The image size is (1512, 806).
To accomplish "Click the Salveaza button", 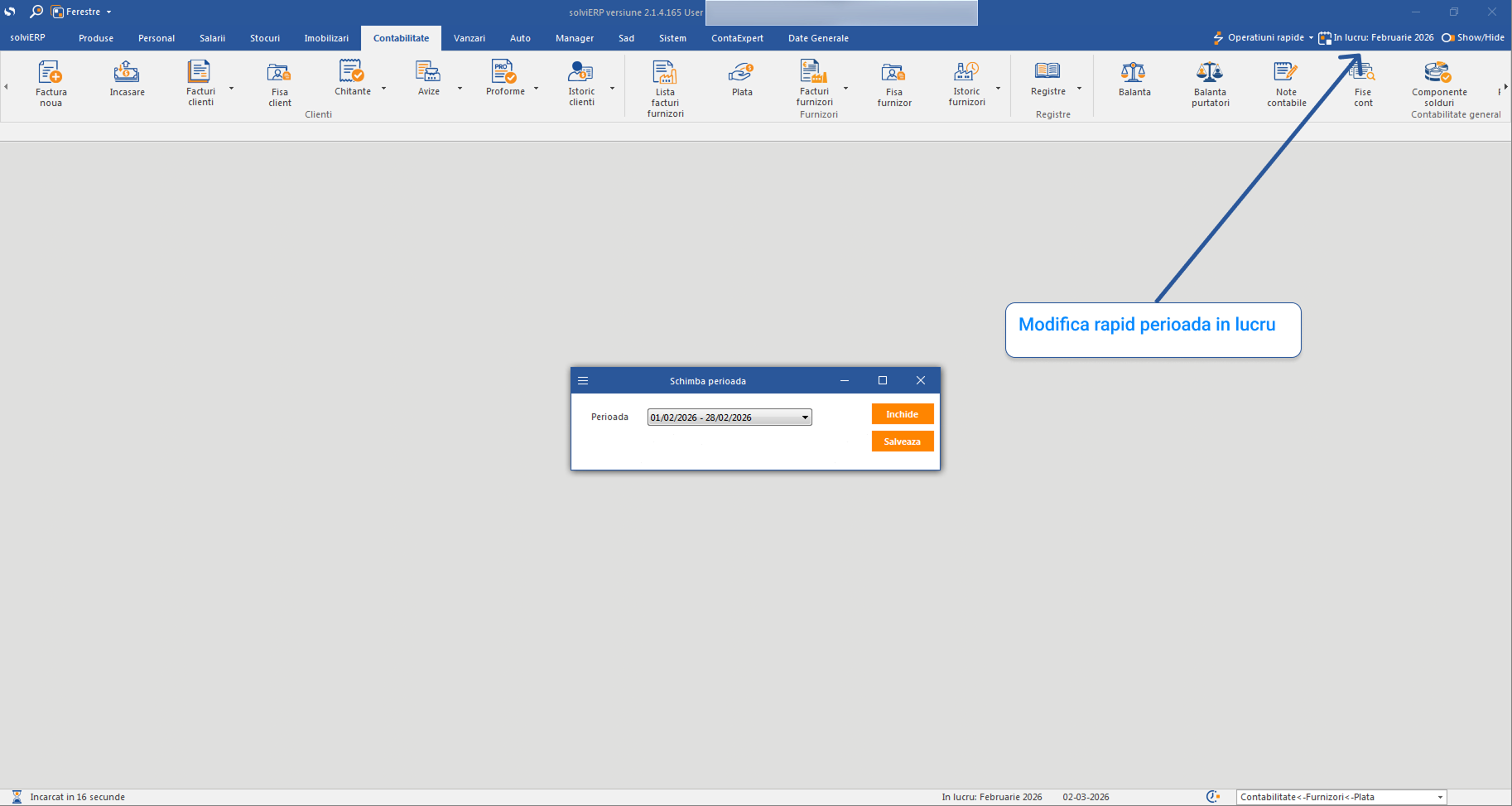I will (902, 442).
